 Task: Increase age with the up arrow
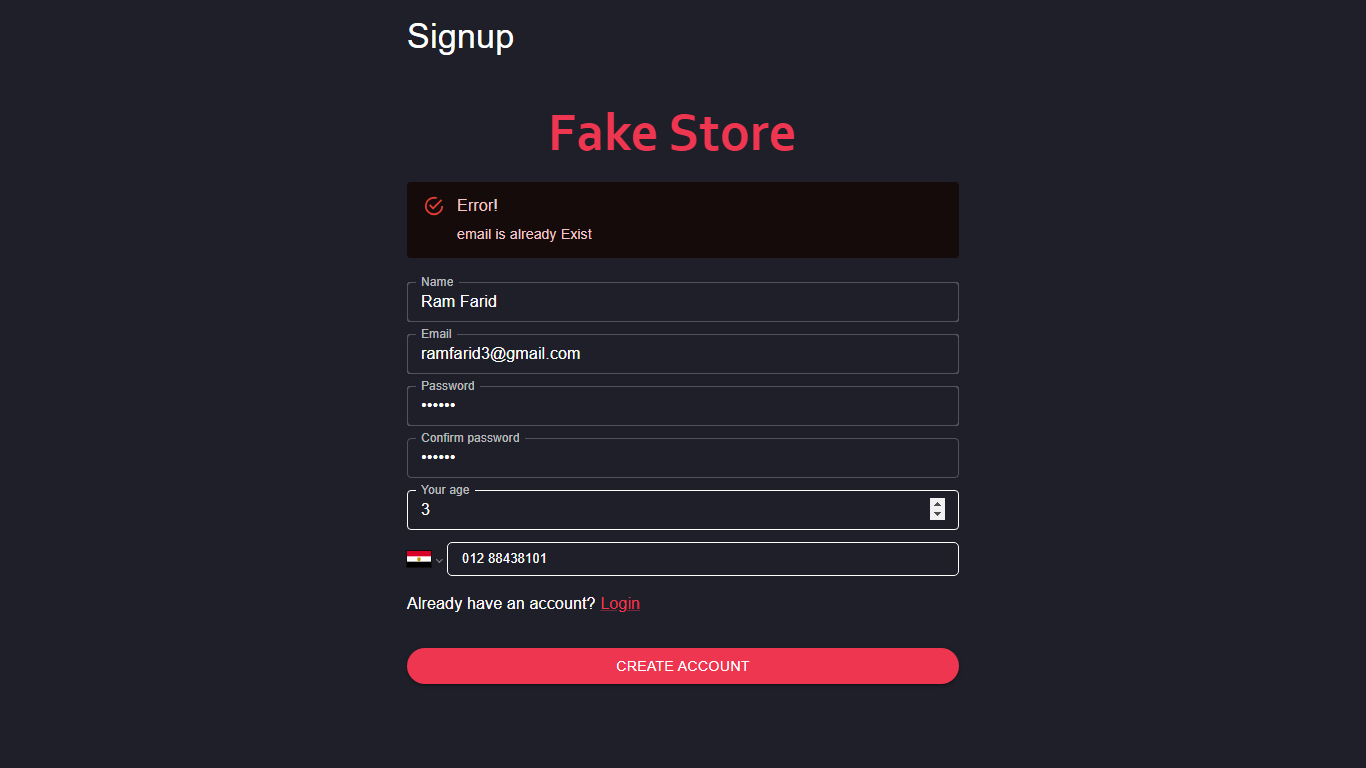(937, 504)
